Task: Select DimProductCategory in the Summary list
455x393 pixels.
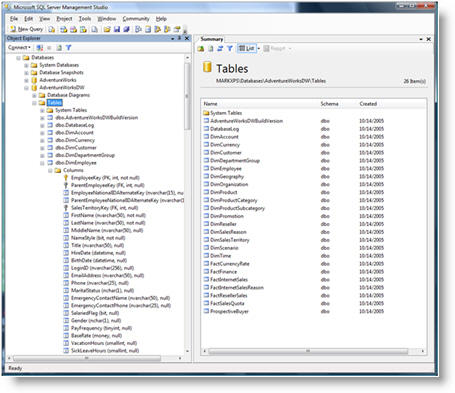Action: pyautogui.click(x=234, y=200)
